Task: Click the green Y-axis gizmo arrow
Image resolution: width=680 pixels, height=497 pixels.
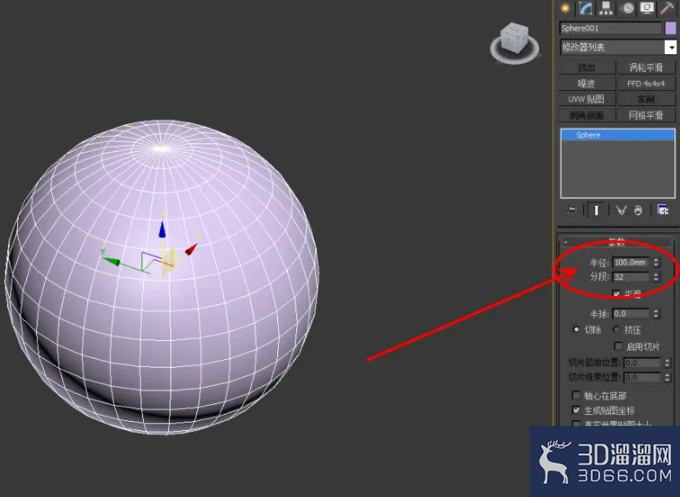Action: click(111, 261)
